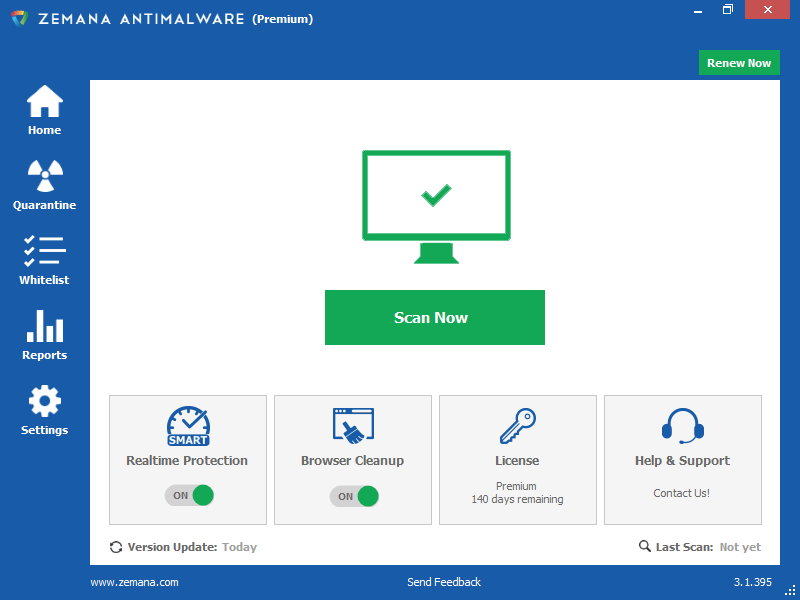Screen dimensions: 800x600
Task: Turn off Realtime Protection toggle
Action: pos(190,496)
